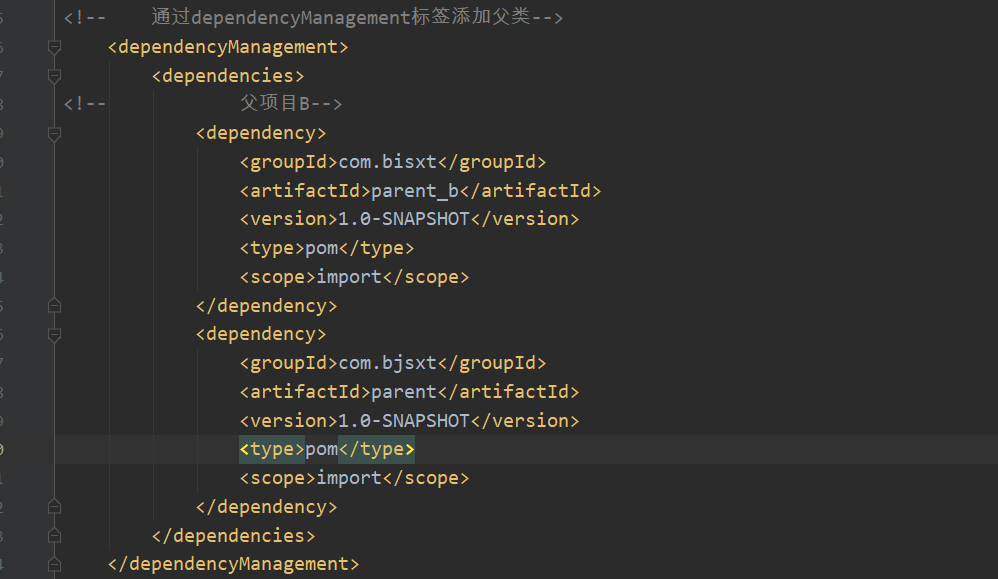Click the opening <dependencyManagement> tag text
Screen dimensions: 998x579
228,47
